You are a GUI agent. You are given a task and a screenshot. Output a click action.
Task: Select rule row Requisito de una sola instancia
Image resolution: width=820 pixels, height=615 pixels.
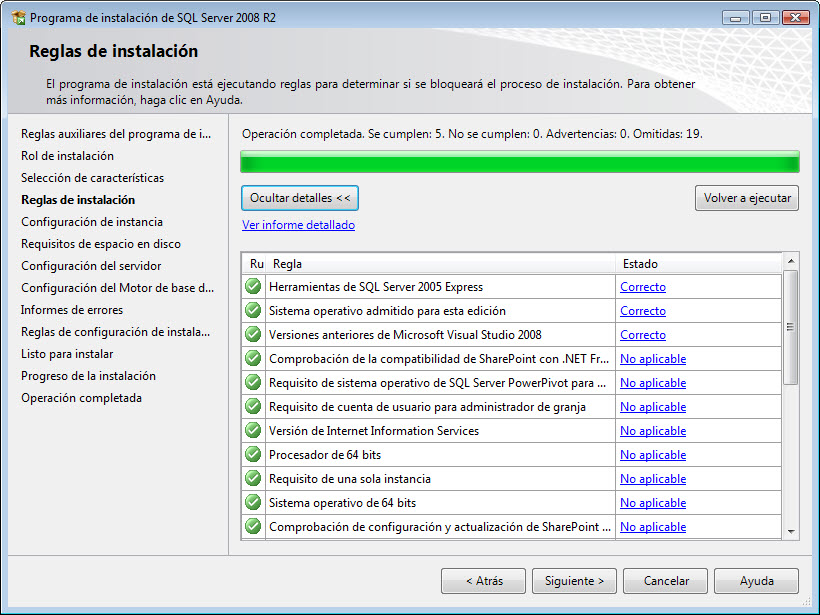tap(512, 479)
